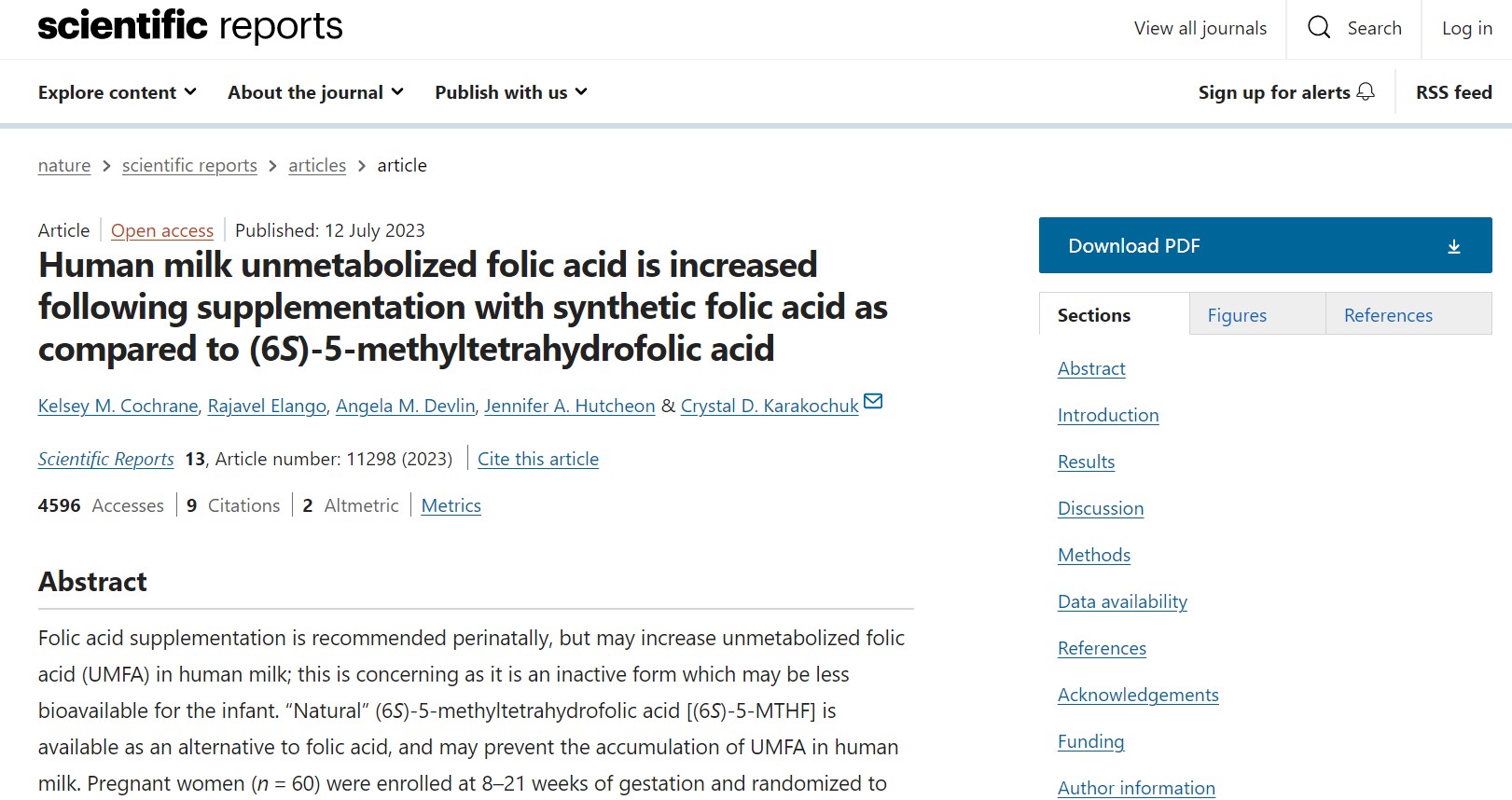Click the search magnifier icon
The image size is (1512, 800).
(1319, 27)
